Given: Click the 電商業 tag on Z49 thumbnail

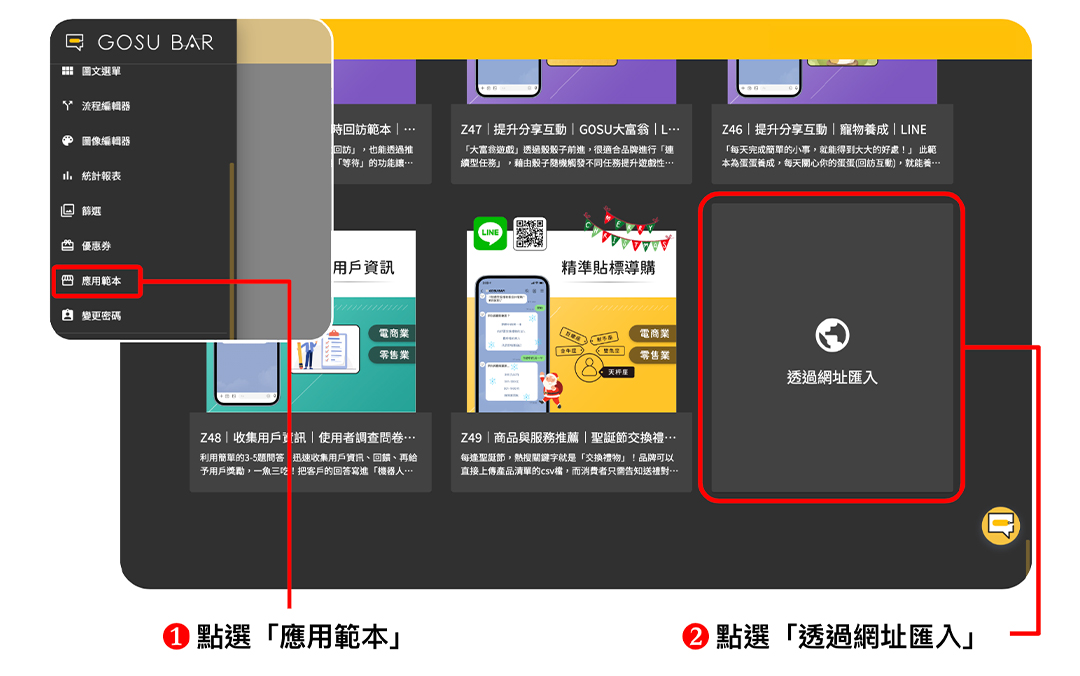Looking at the screenshot, I should point(652,334).
